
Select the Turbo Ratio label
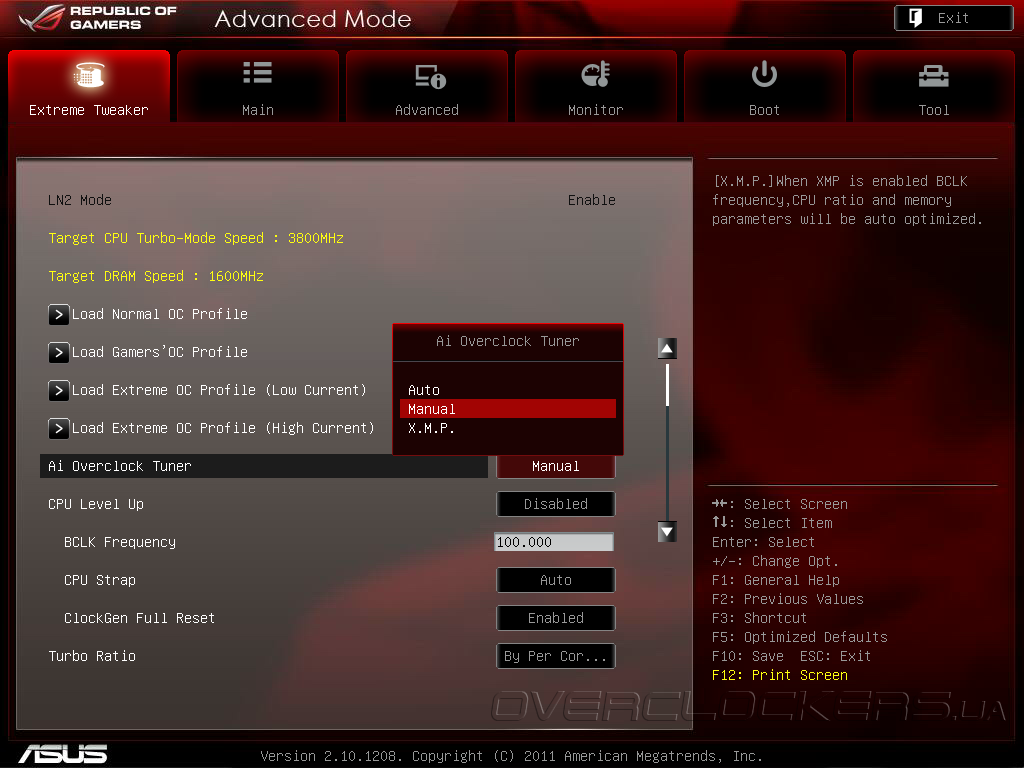(92, 656)
